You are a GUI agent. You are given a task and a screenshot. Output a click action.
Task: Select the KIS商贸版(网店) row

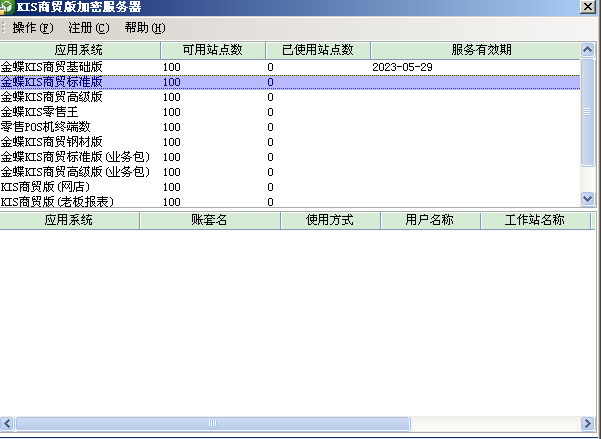tap(290, 187)
